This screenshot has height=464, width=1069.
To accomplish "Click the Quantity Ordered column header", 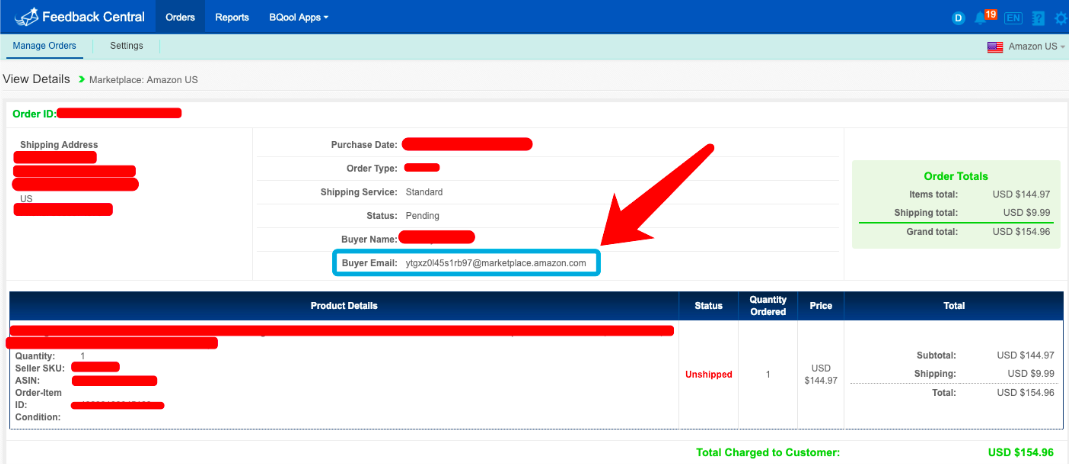I will [x=768, y=306].
